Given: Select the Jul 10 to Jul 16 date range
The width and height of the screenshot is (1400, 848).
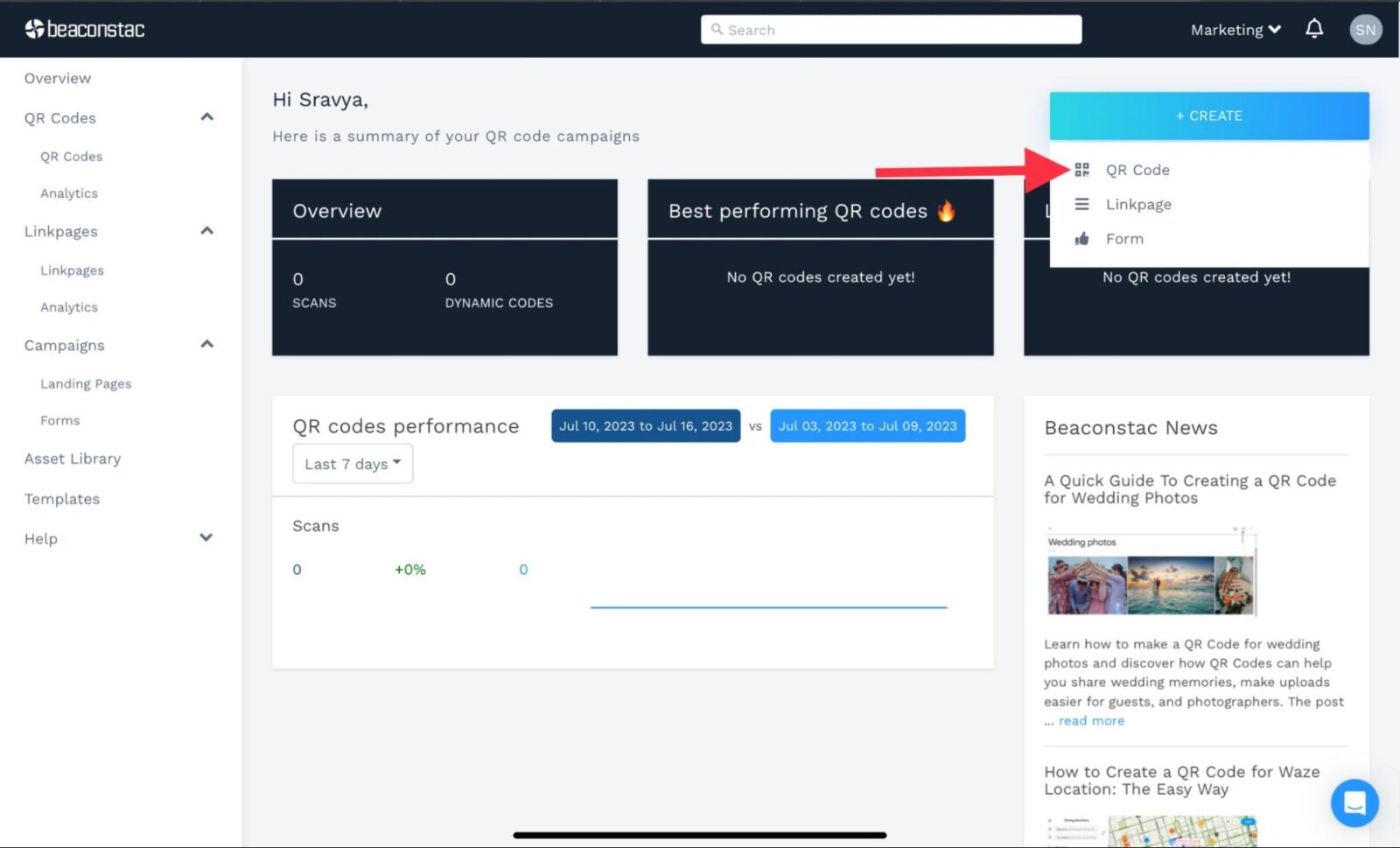Looking at the screenshot, I should point(646,426).
